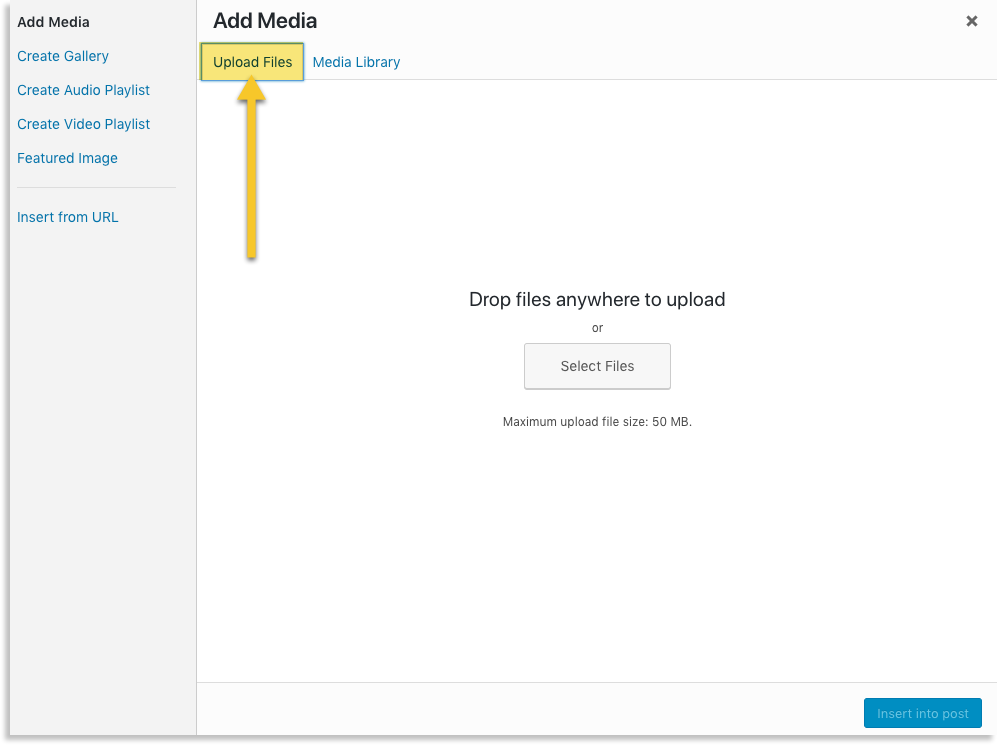Click the Add Media dialog heading
The width and height of the screenshot is (997, 745).
(x=265, y=21)
